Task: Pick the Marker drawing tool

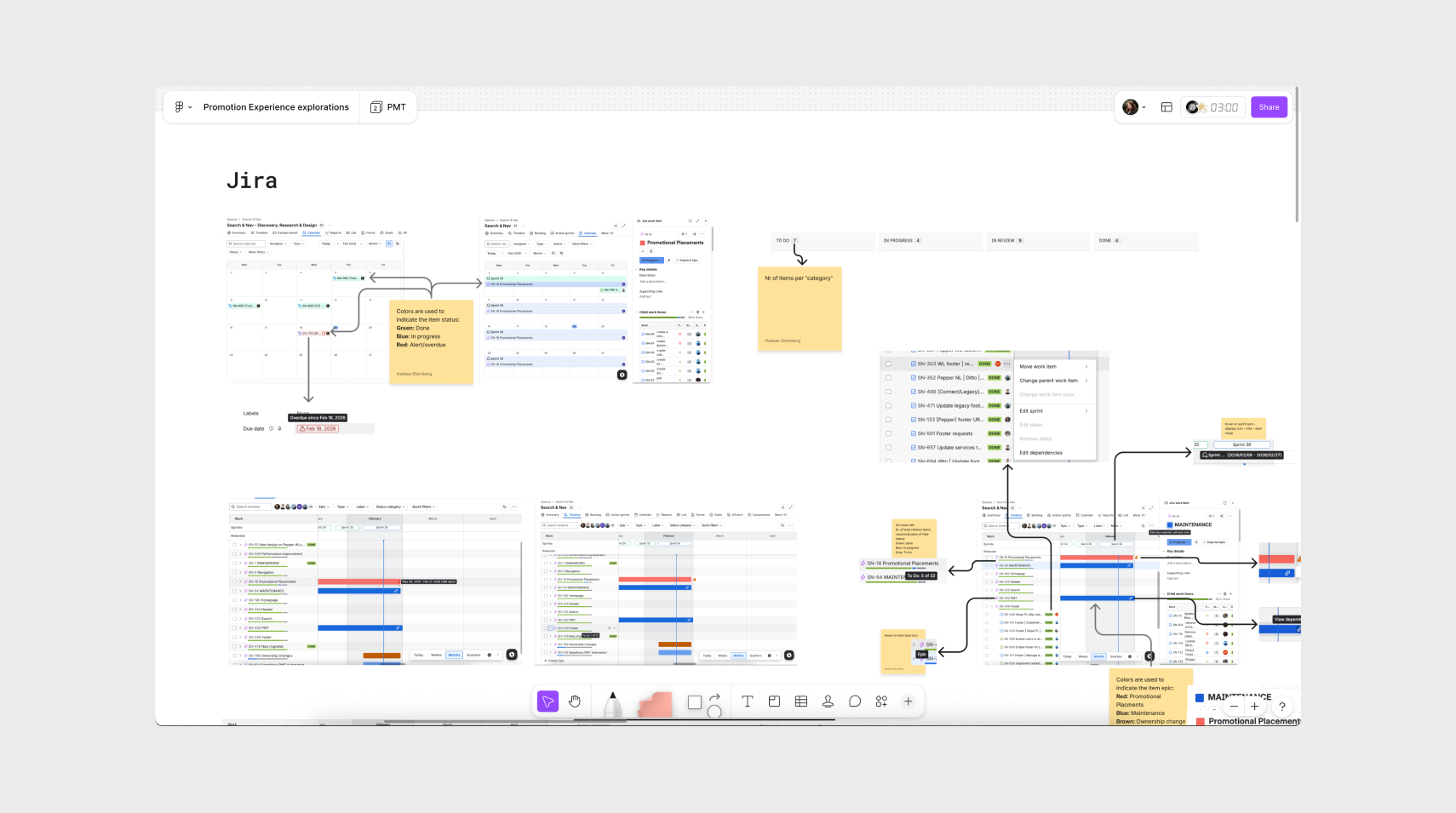Action: tap(612, 703)
